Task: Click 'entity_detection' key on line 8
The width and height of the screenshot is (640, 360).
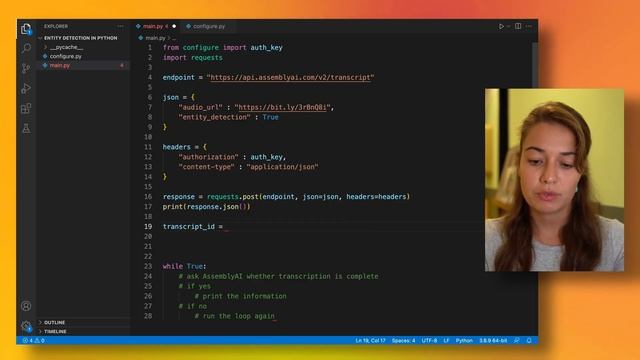Action: coord(214,117)
